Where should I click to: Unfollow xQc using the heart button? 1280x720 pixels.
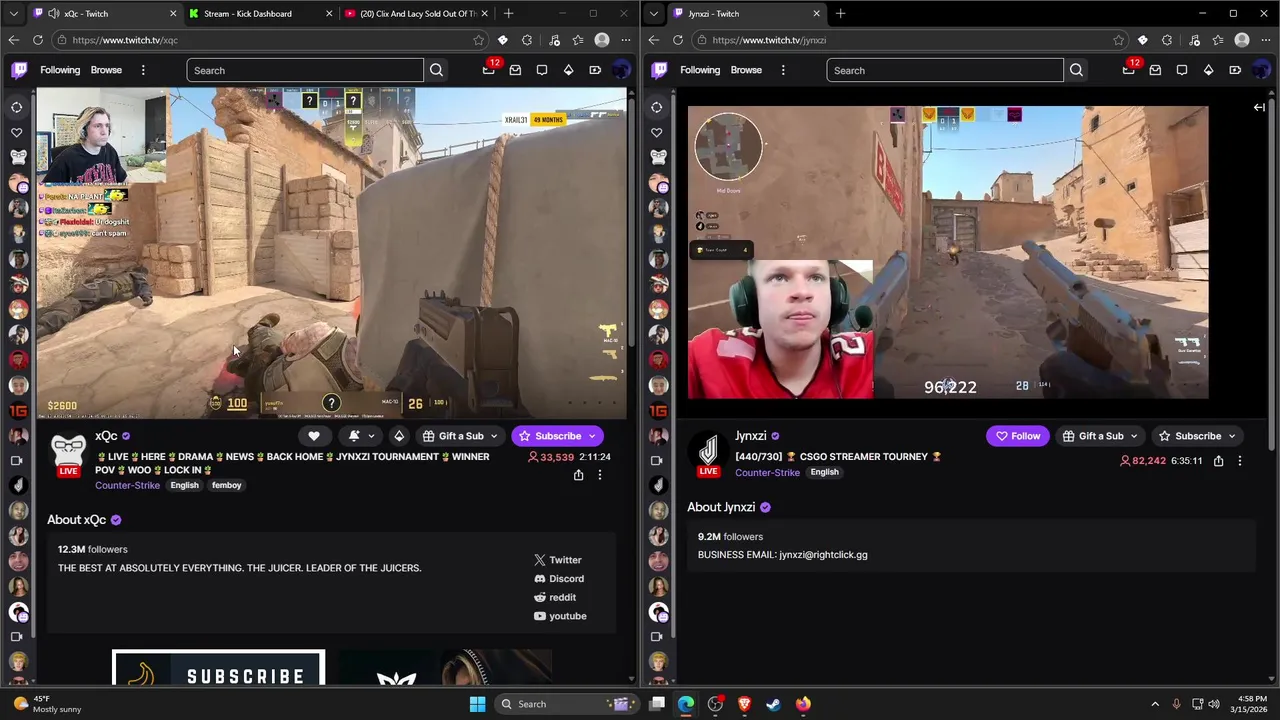(x=314, y=436)
